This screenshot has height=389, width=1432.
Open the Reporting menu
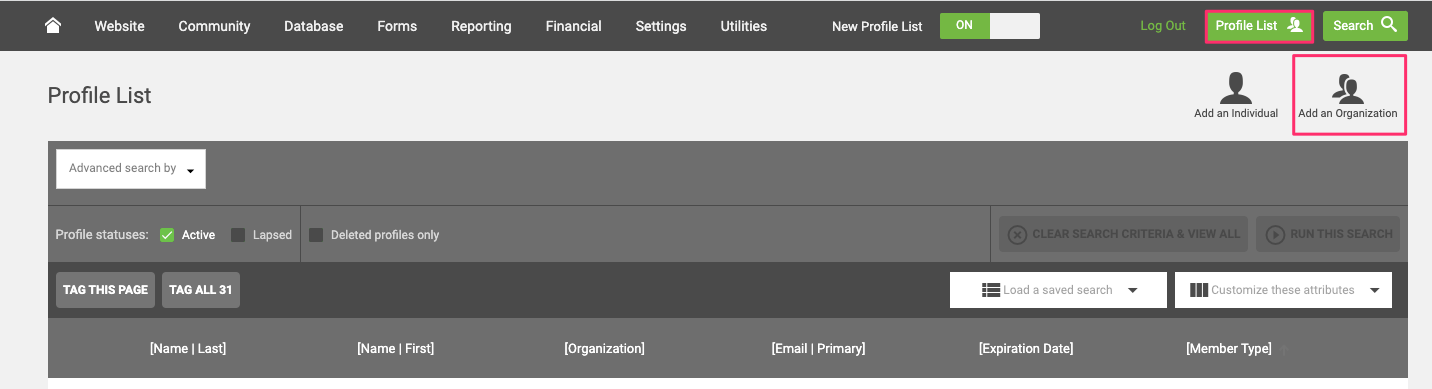(481, 26)
